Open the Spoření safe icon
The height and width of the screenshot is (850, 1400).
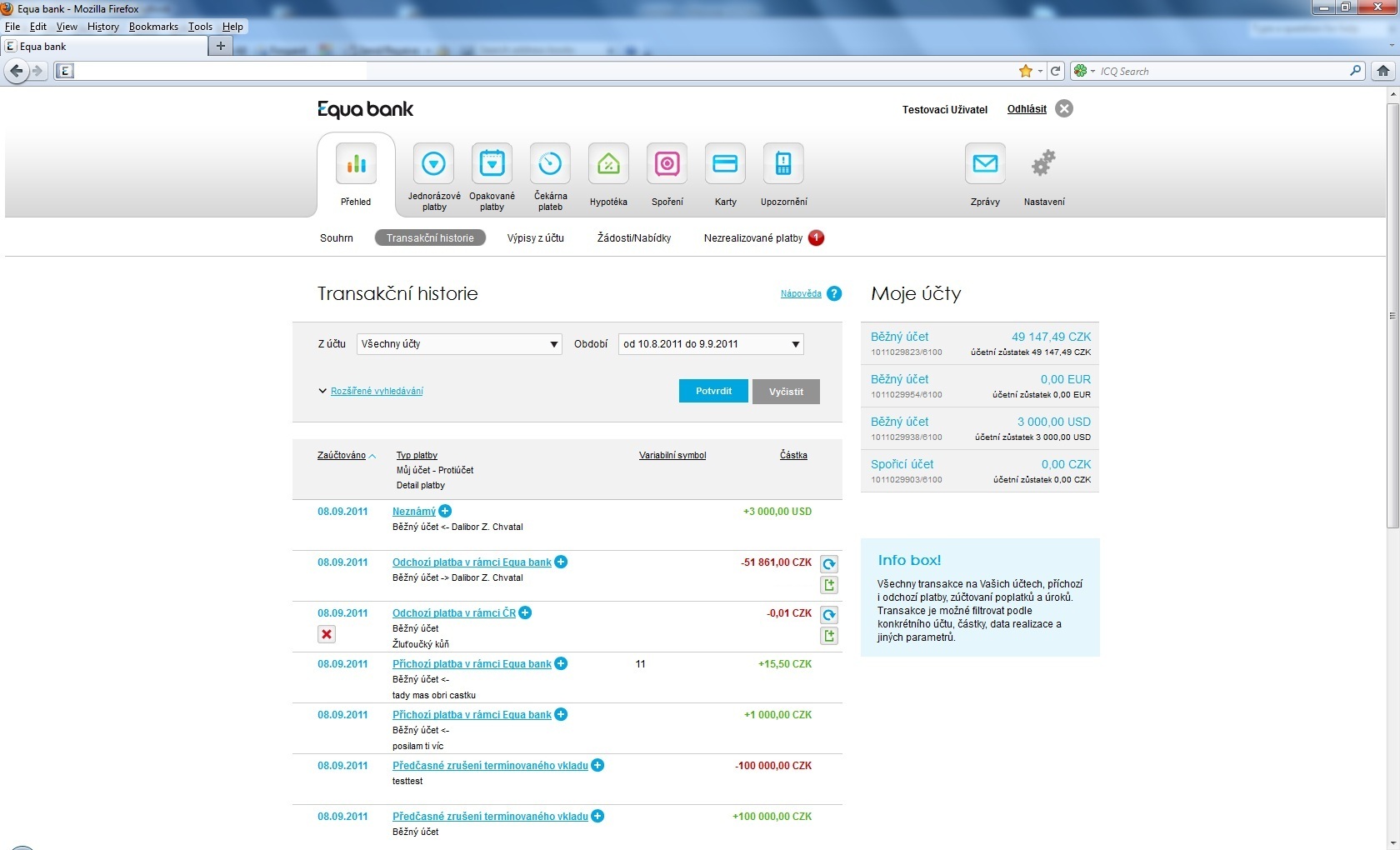coord(667,163)
